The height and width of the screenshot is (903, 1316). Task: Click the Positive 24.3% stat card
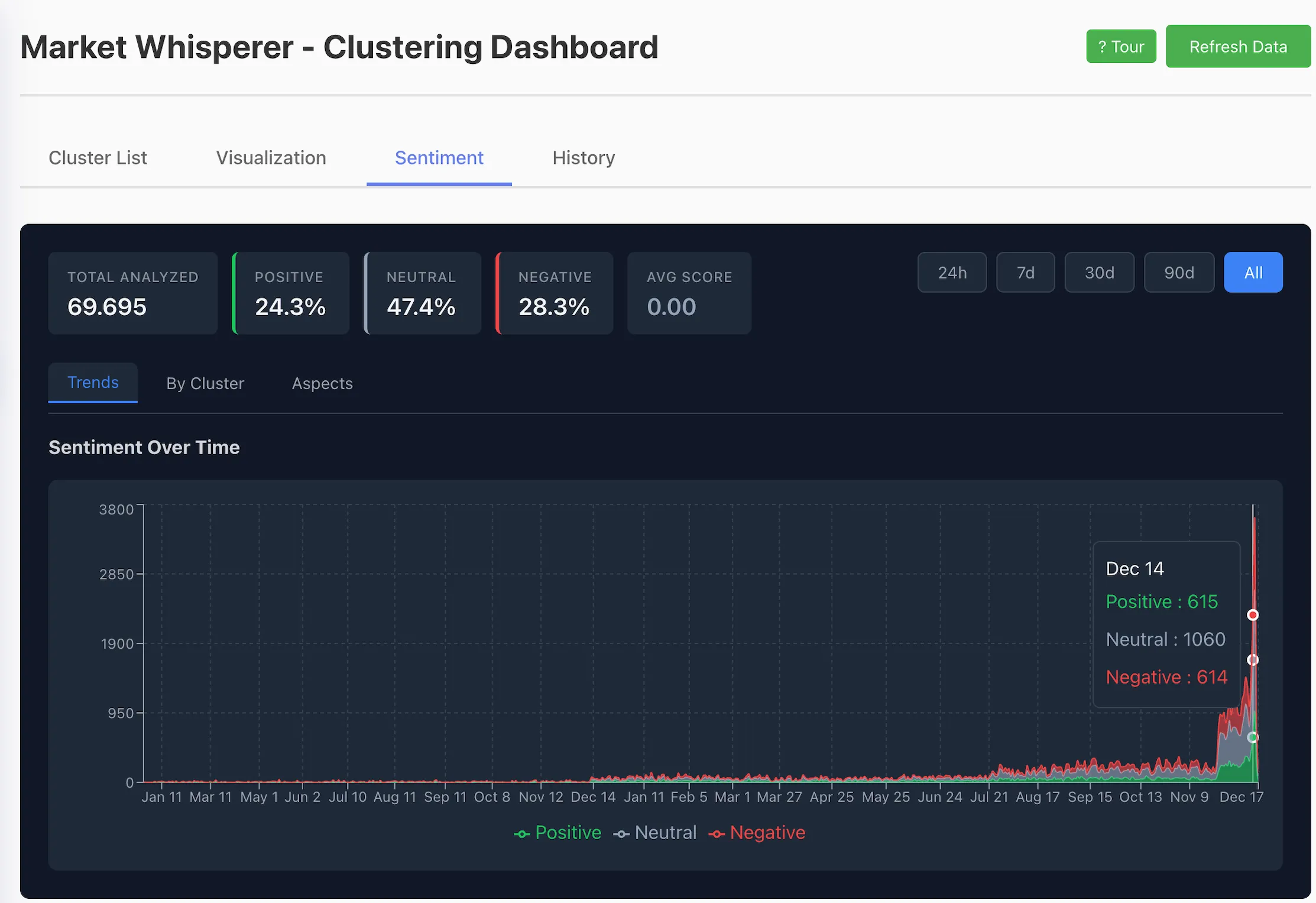[291, 293]
